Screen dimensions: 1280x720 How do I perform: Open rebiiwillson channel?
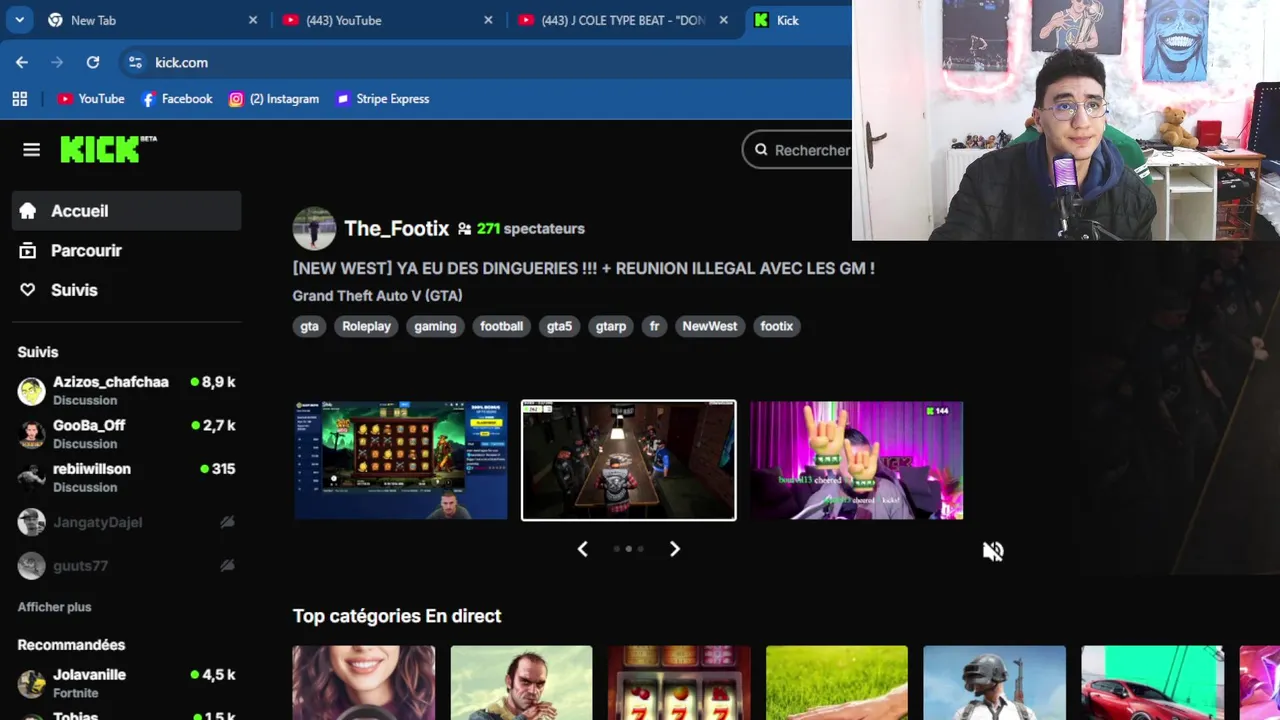(x=126, y=477)
